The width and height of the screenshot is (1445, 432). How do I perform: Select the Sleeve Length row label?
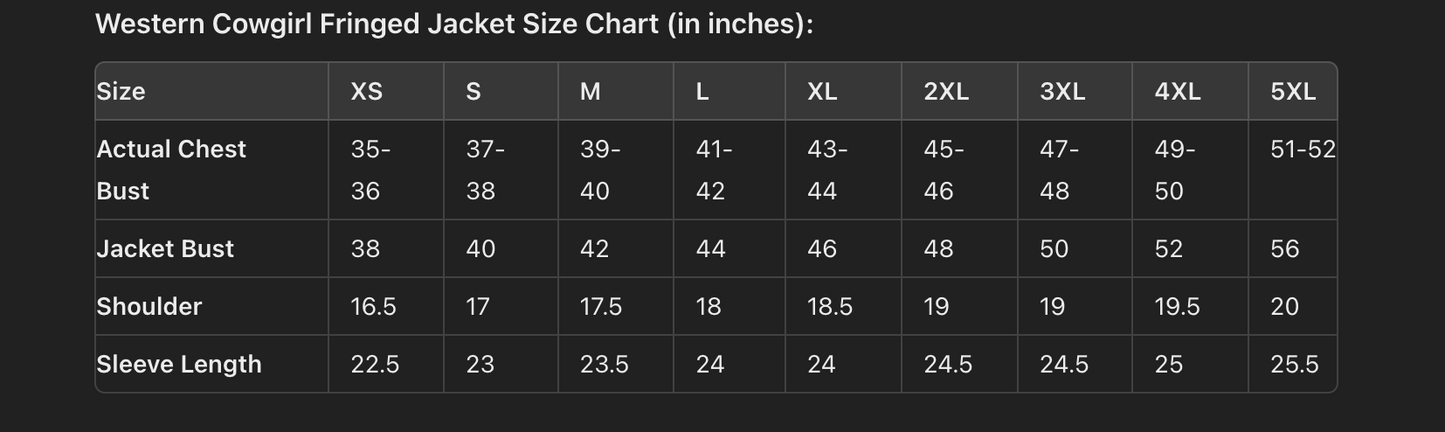(179, 364)
